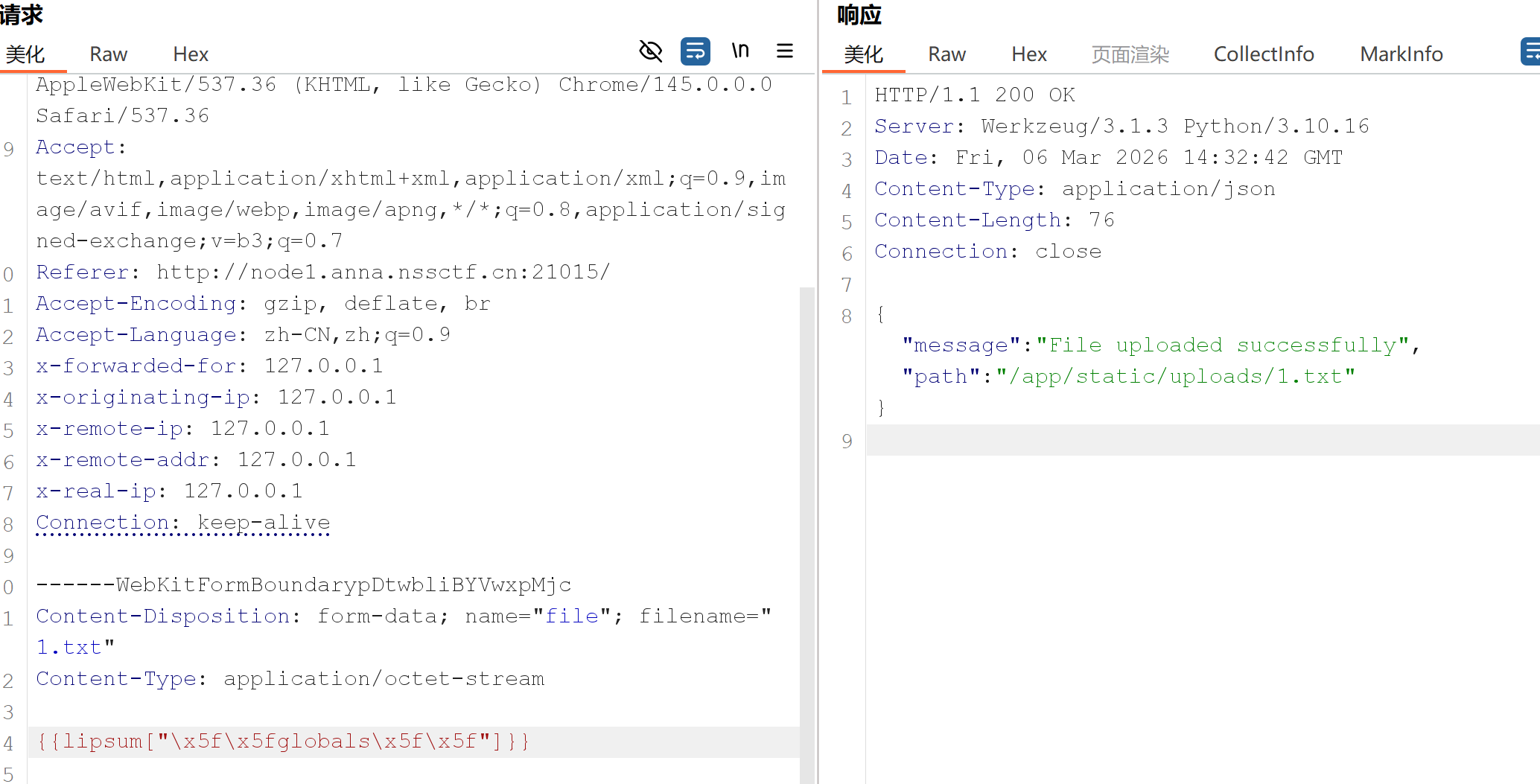Toggle the crossed-out eye icon in request panel
Image resolution: width=1540 pixels, height=784 pixels.
(650, 51)
